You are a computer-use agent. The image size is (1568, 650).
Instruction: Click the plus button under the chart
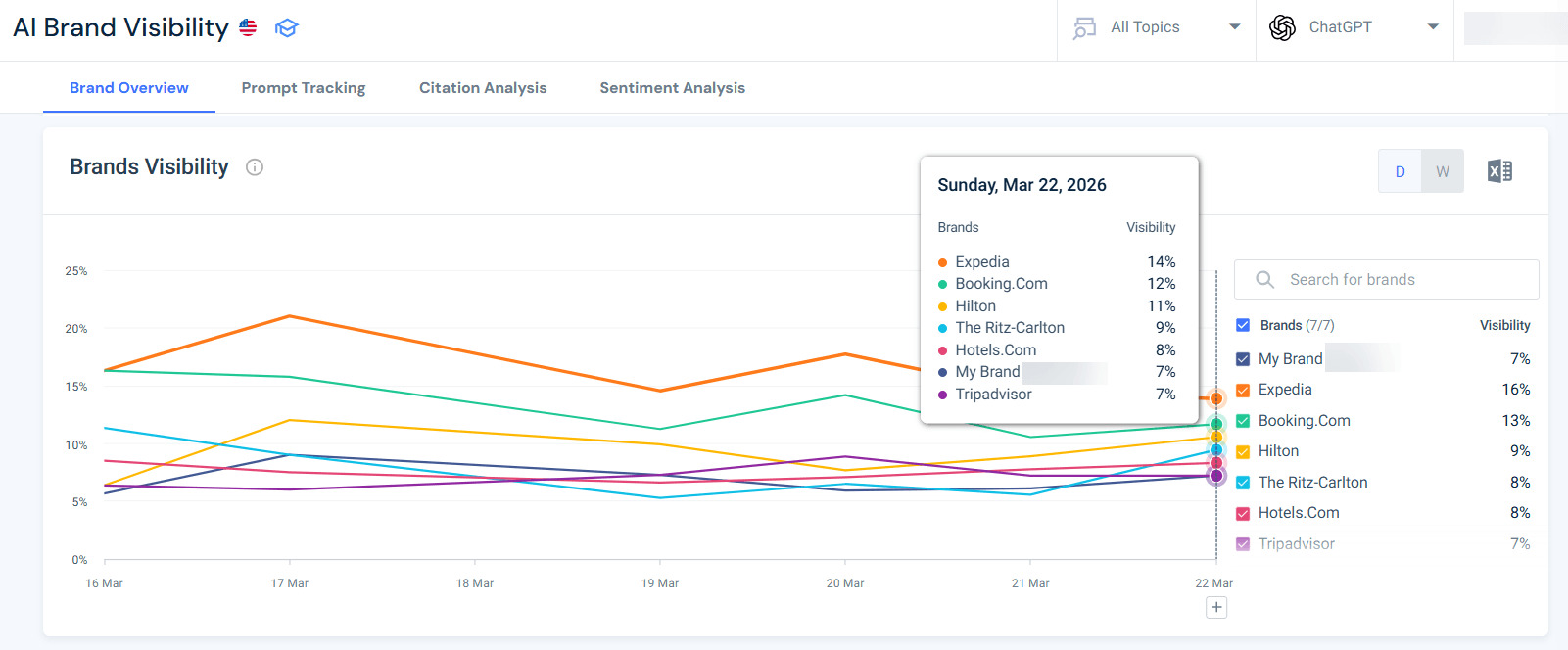1216,608
